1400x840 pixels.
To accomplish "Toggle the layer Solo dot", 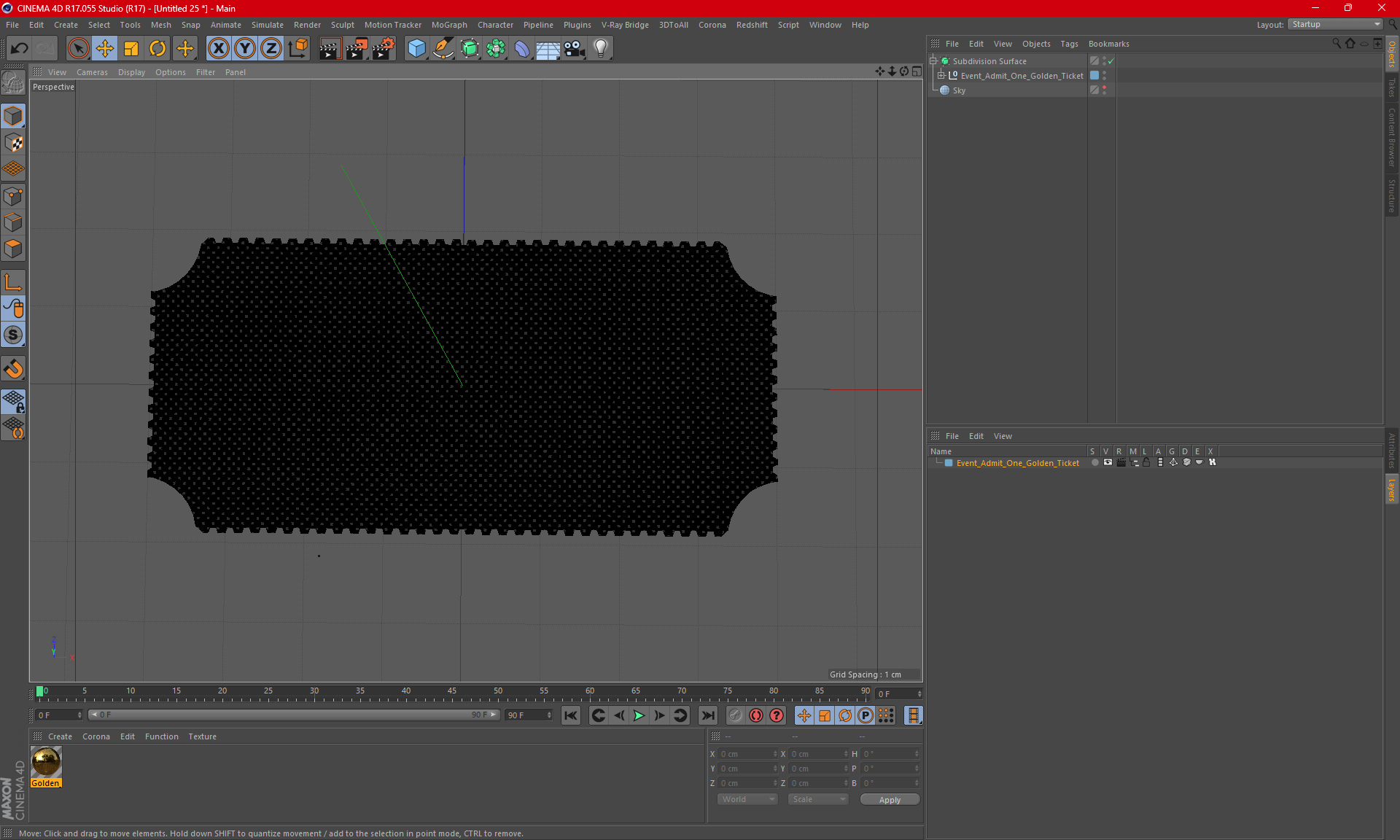I will (1094, 462).
